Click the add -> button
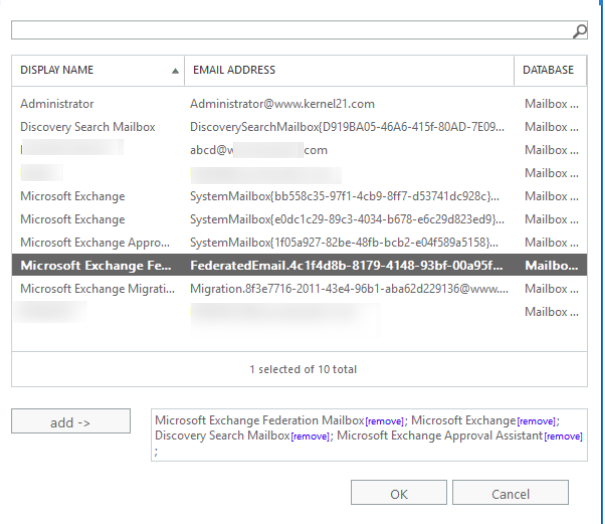Viewport: 605px width, 524px height. (71, 421)
